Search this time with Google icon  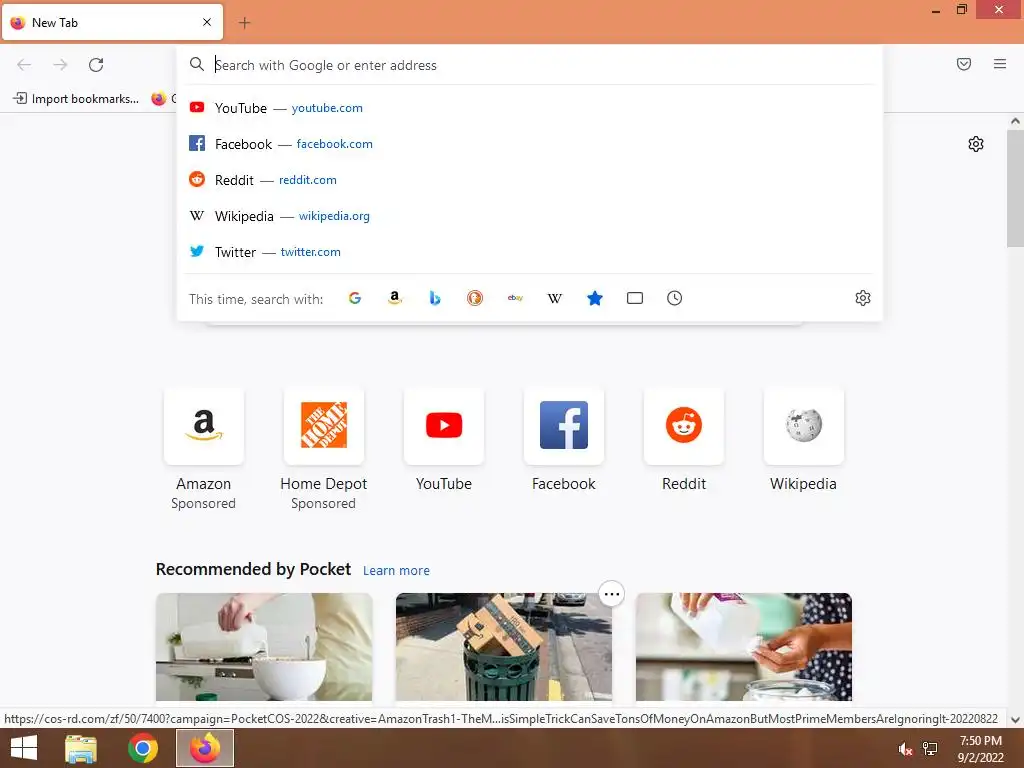tap(355, 298)
